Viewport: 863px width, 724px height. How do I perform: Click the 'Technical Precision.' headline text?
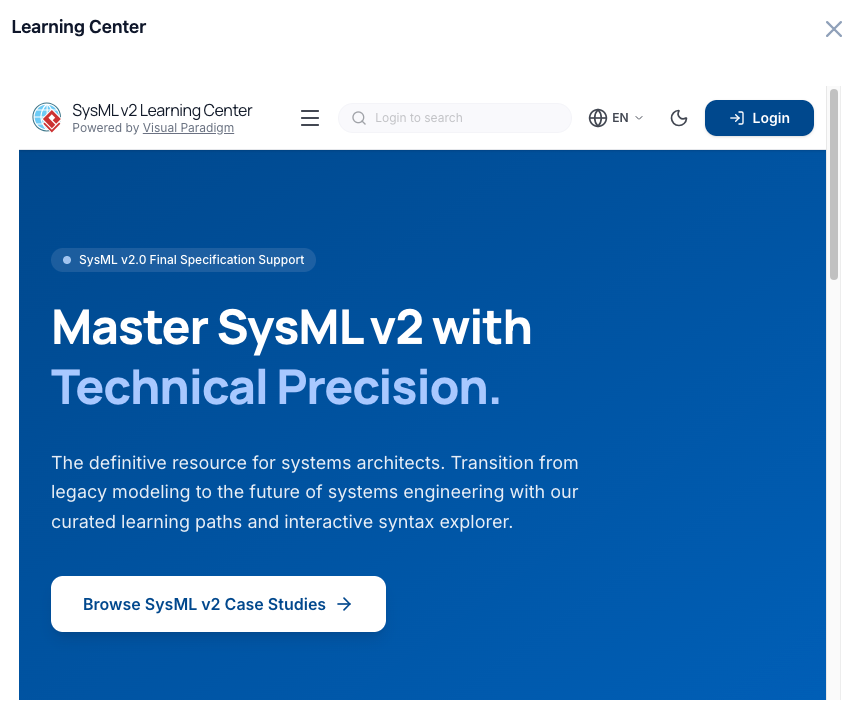coord(276,388)
